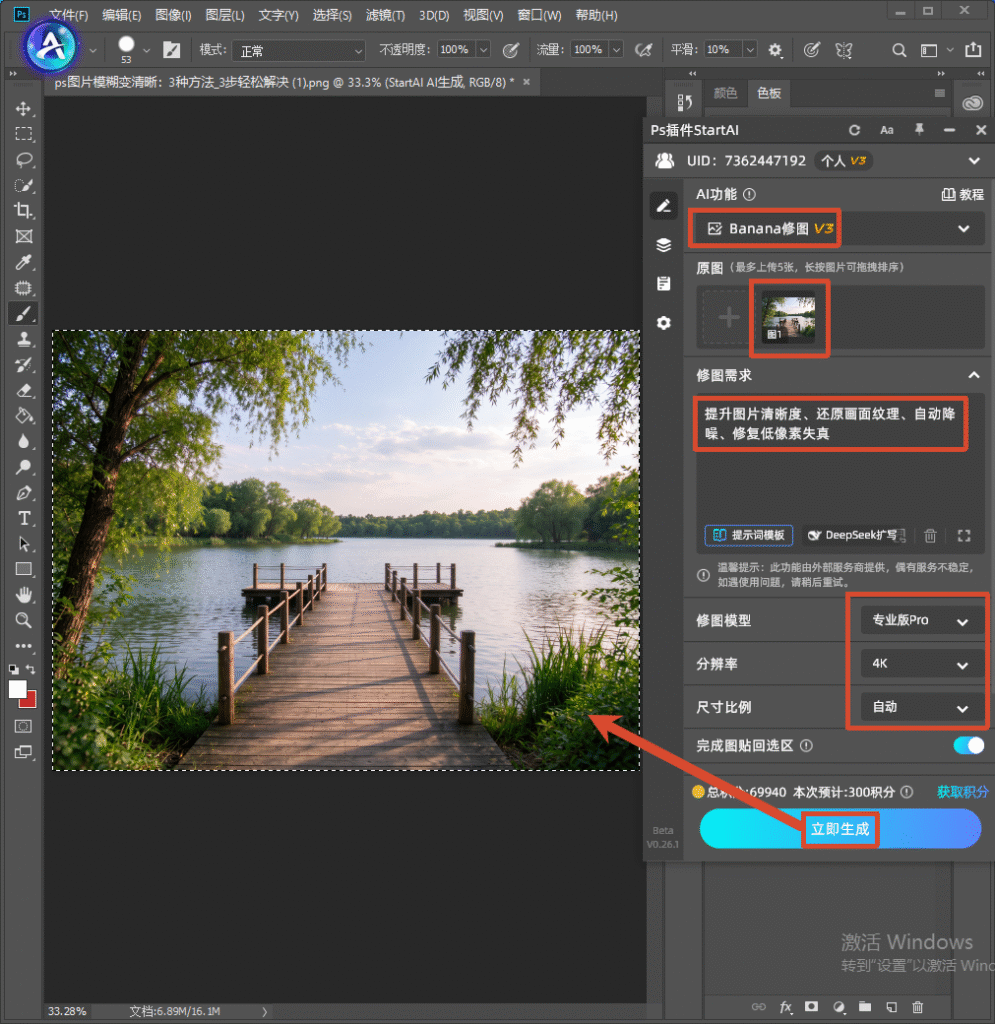
Task: Clear the prompt with trash icon
Action: (x=930, y=536)
